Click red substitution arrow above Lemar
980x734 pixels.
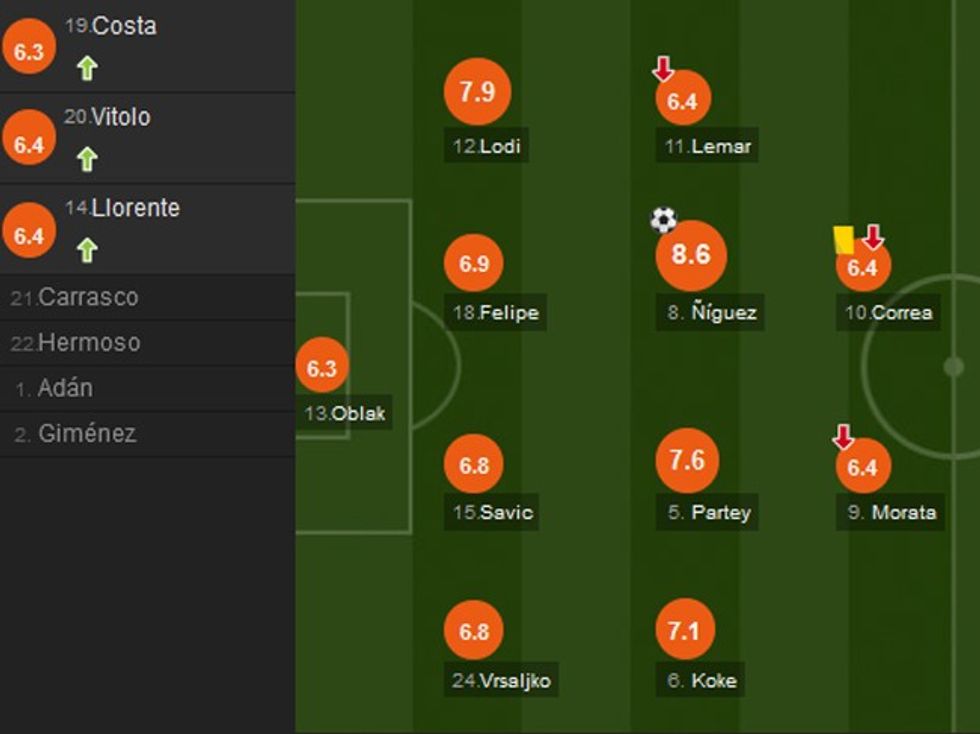(663, 69)
